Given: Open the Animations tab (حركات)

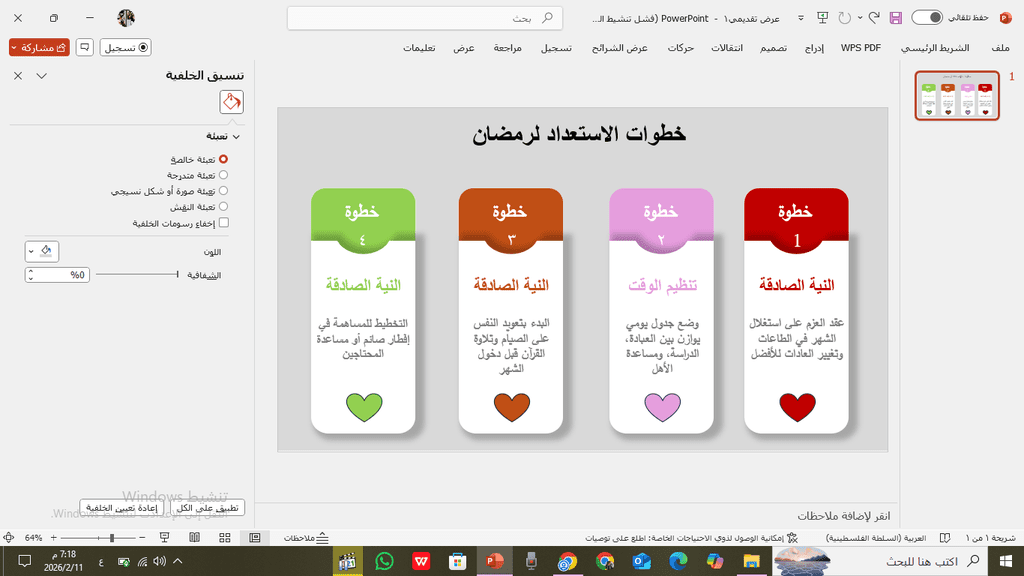Looking at the screenshot, I should (680, 48).
